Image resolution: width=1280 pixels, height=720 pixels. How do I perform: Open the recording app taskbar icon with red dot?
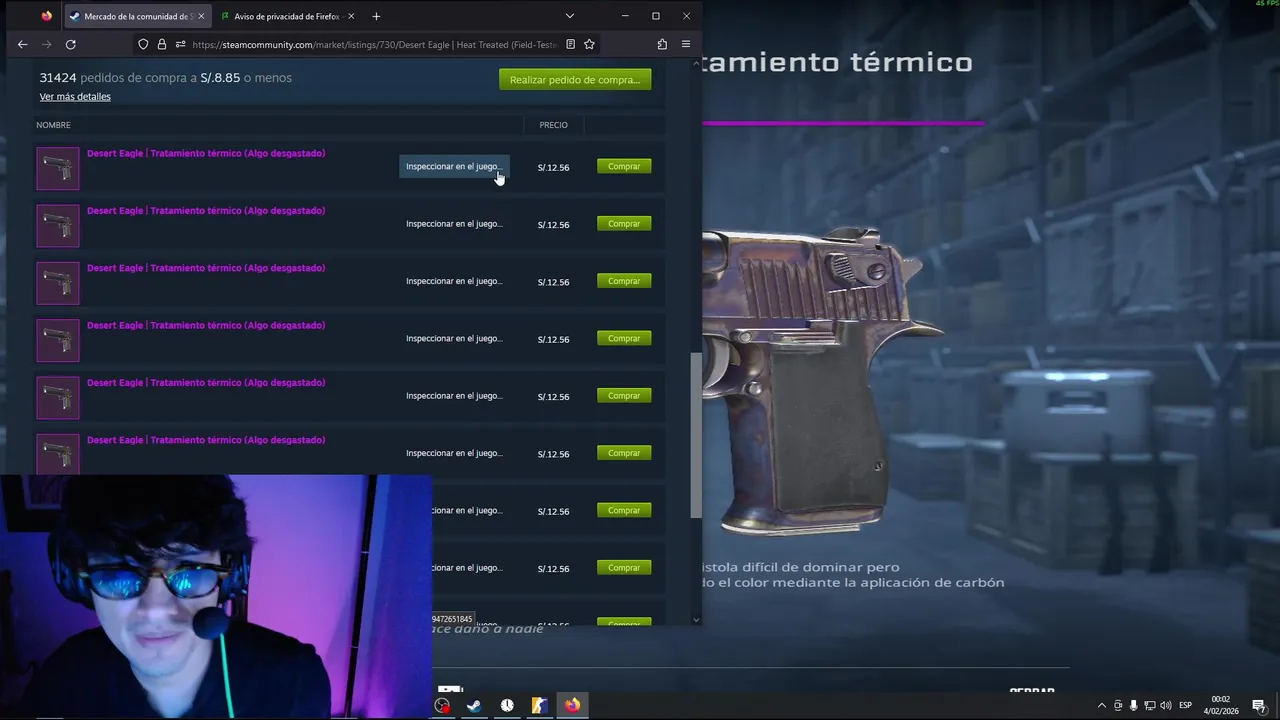coord(442,705)
